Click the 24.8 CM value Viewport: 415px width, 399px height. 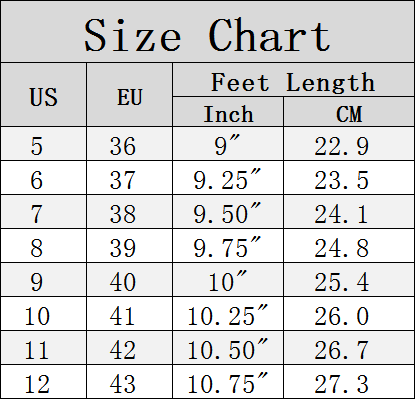coord(342,248)
